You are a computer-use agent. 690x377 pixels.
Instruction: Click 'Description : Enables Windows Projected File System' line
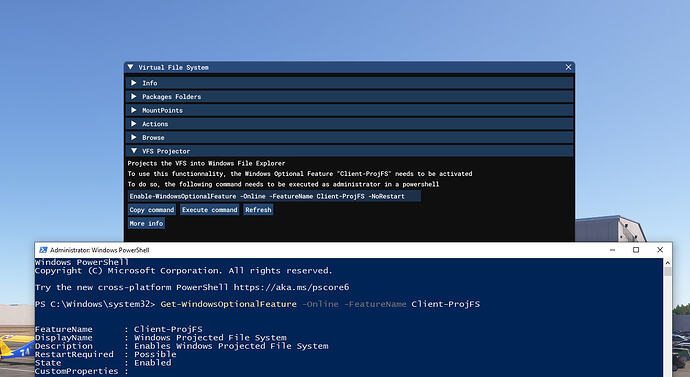[182, 346]
